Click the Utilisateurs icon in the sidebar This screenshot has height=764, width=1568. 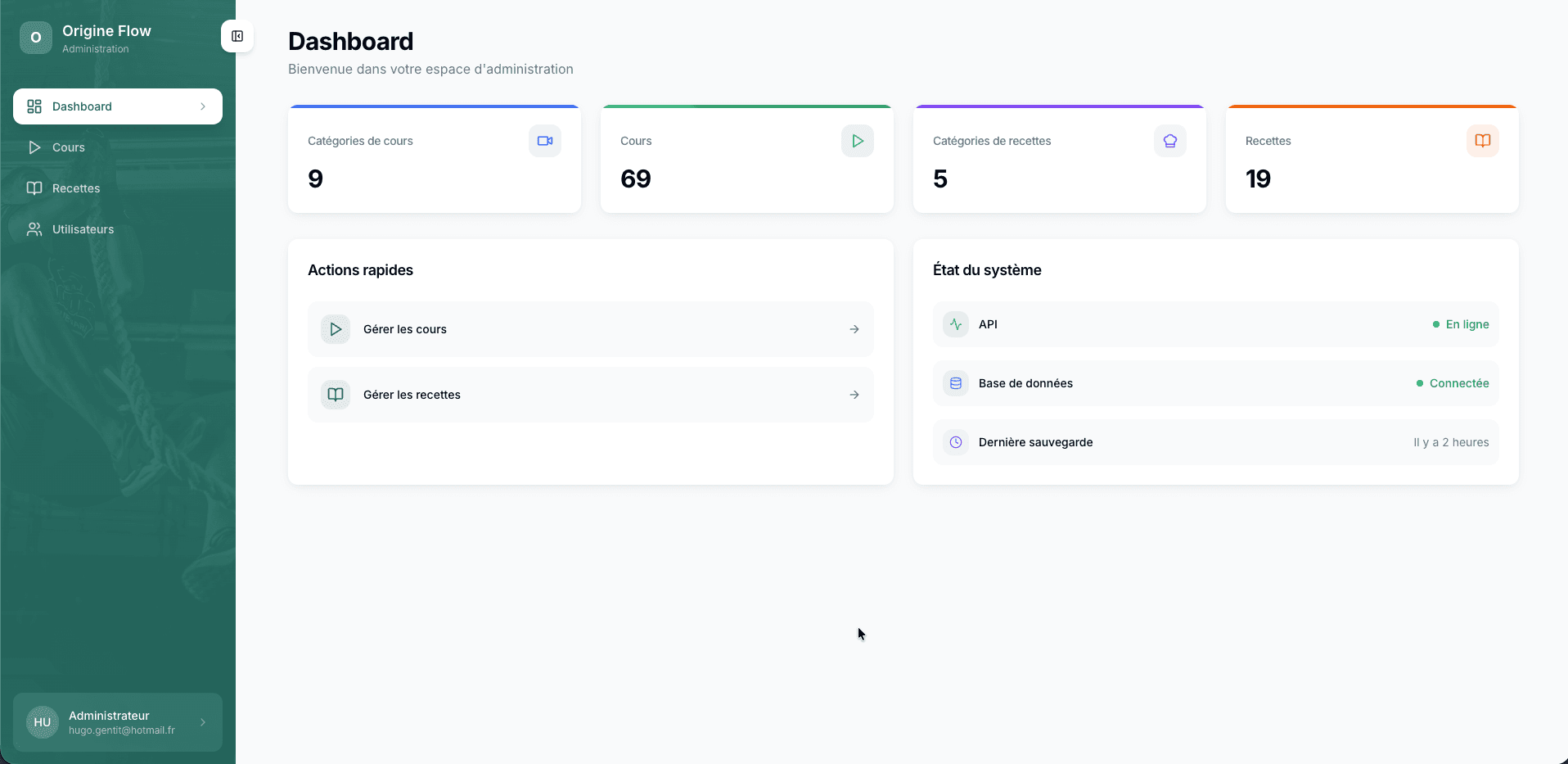click(x=34, y=228)
